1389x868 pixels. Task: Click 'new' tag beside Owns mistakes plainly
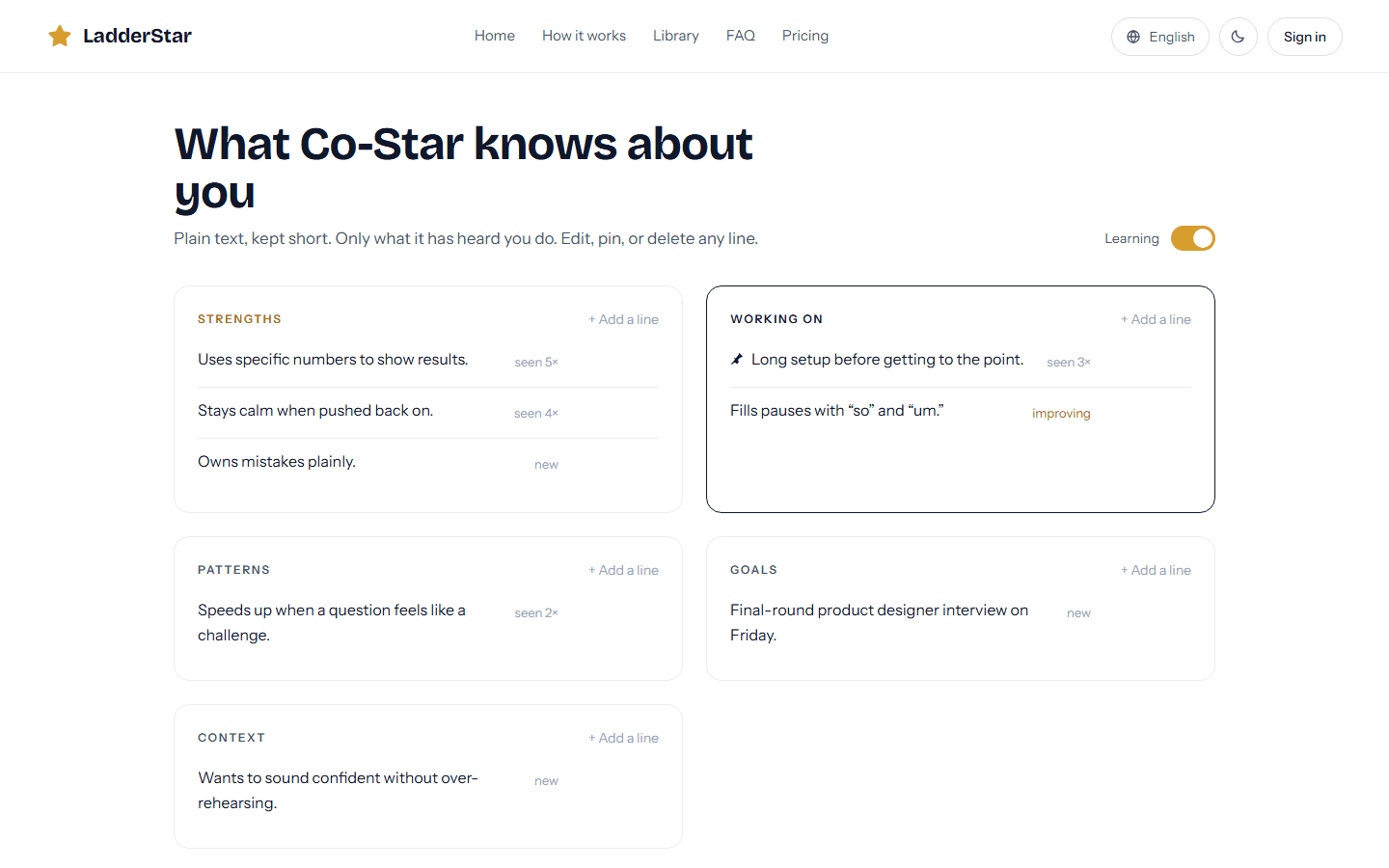(x=547, y=465)
